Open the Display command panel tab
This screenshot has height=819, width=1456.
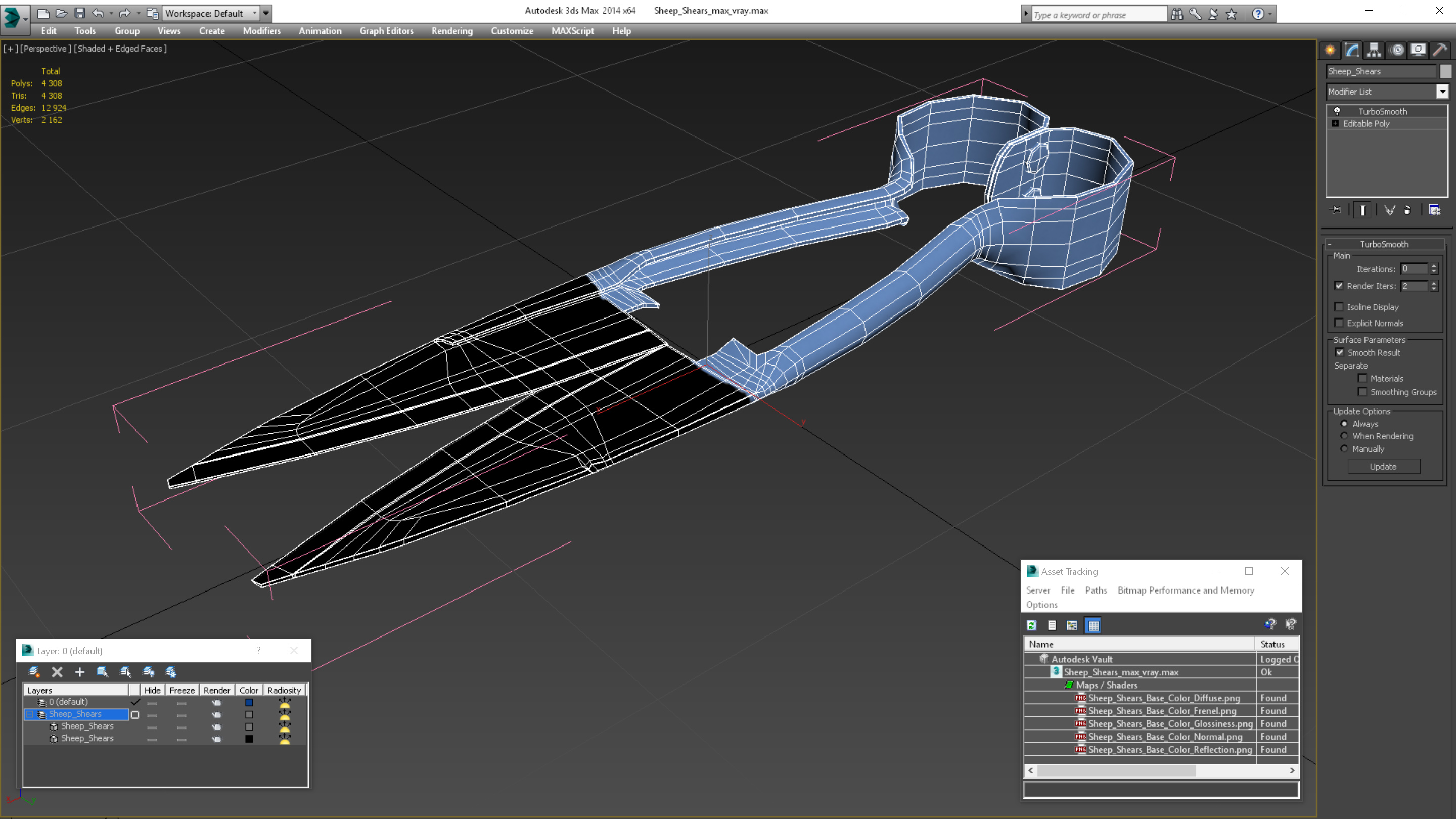point(1418,51)
